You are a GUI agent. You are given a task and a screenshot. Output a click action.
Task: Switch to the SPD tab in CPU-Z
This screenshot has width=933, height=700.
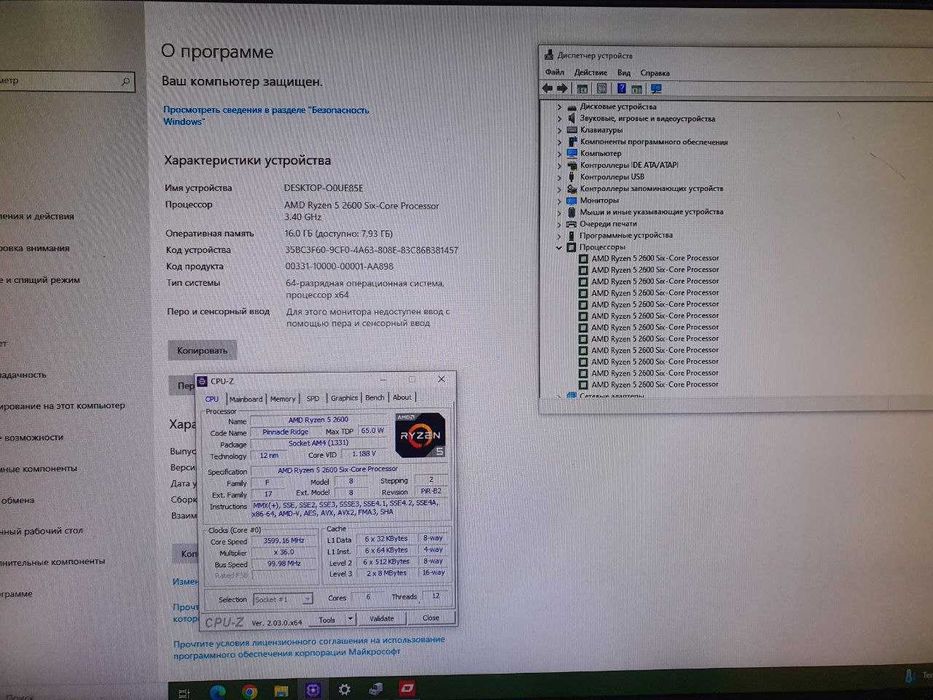coord(313,398)
